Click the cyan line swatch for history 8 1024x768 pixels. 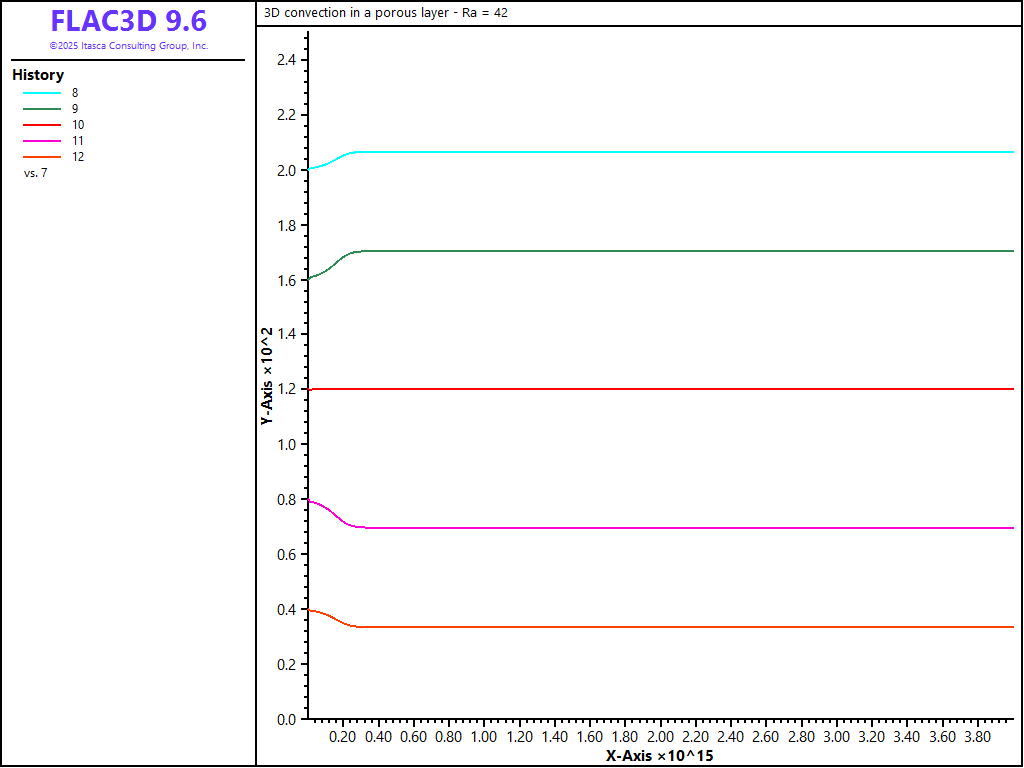click(x=42, y=93)
